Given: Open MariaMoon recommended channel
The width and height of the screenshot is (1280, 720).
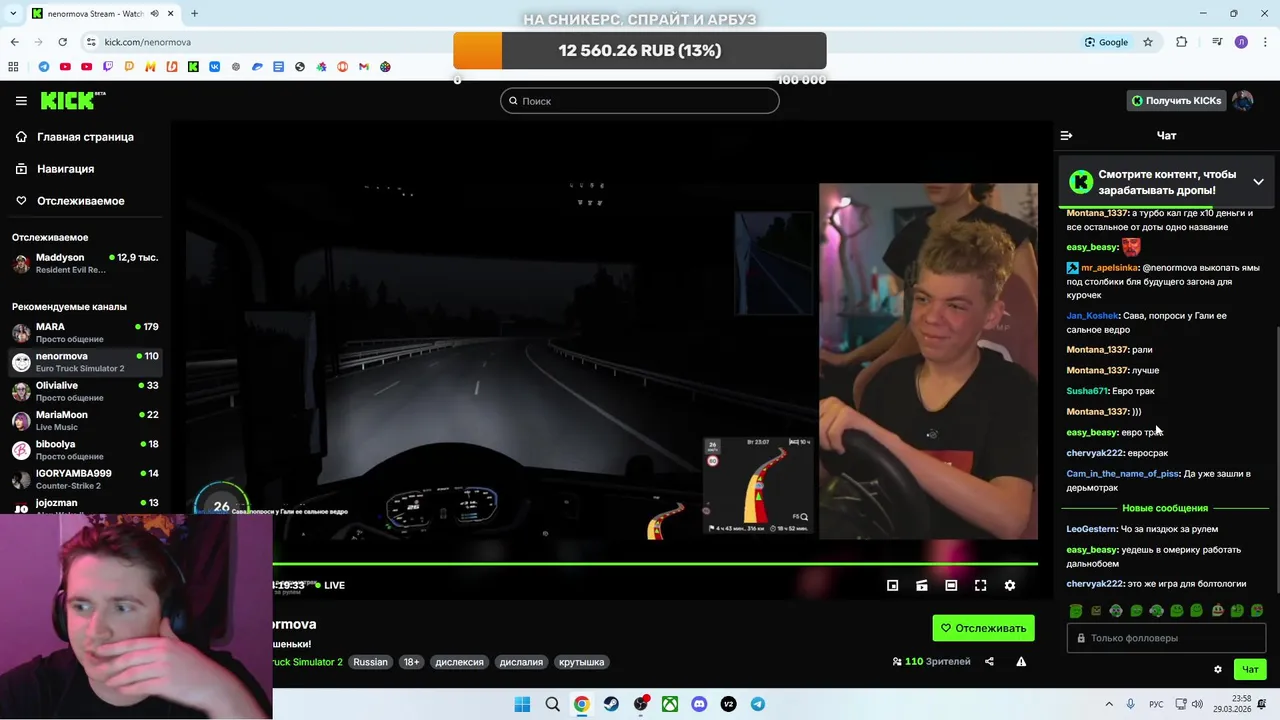Looking at the screenshot, I should click(85, 420).
